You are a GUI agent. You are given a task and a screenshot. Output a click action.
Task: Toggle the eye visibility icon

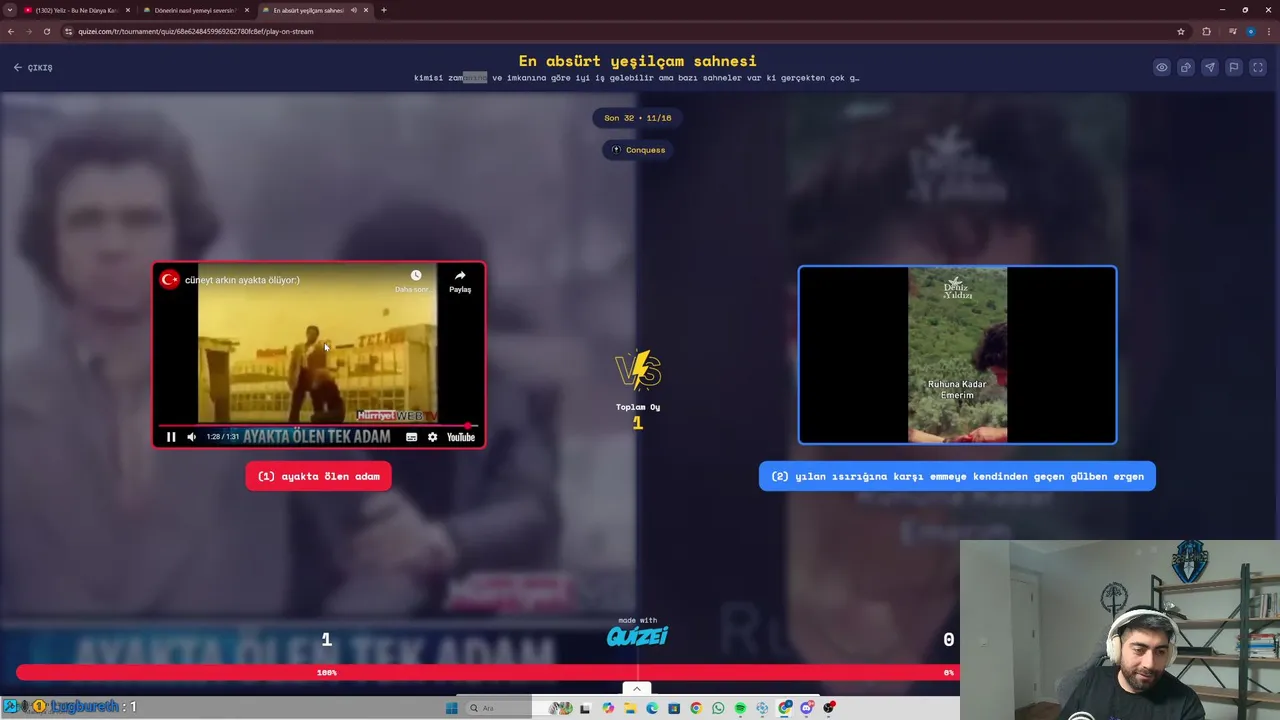click(1161, 67)
